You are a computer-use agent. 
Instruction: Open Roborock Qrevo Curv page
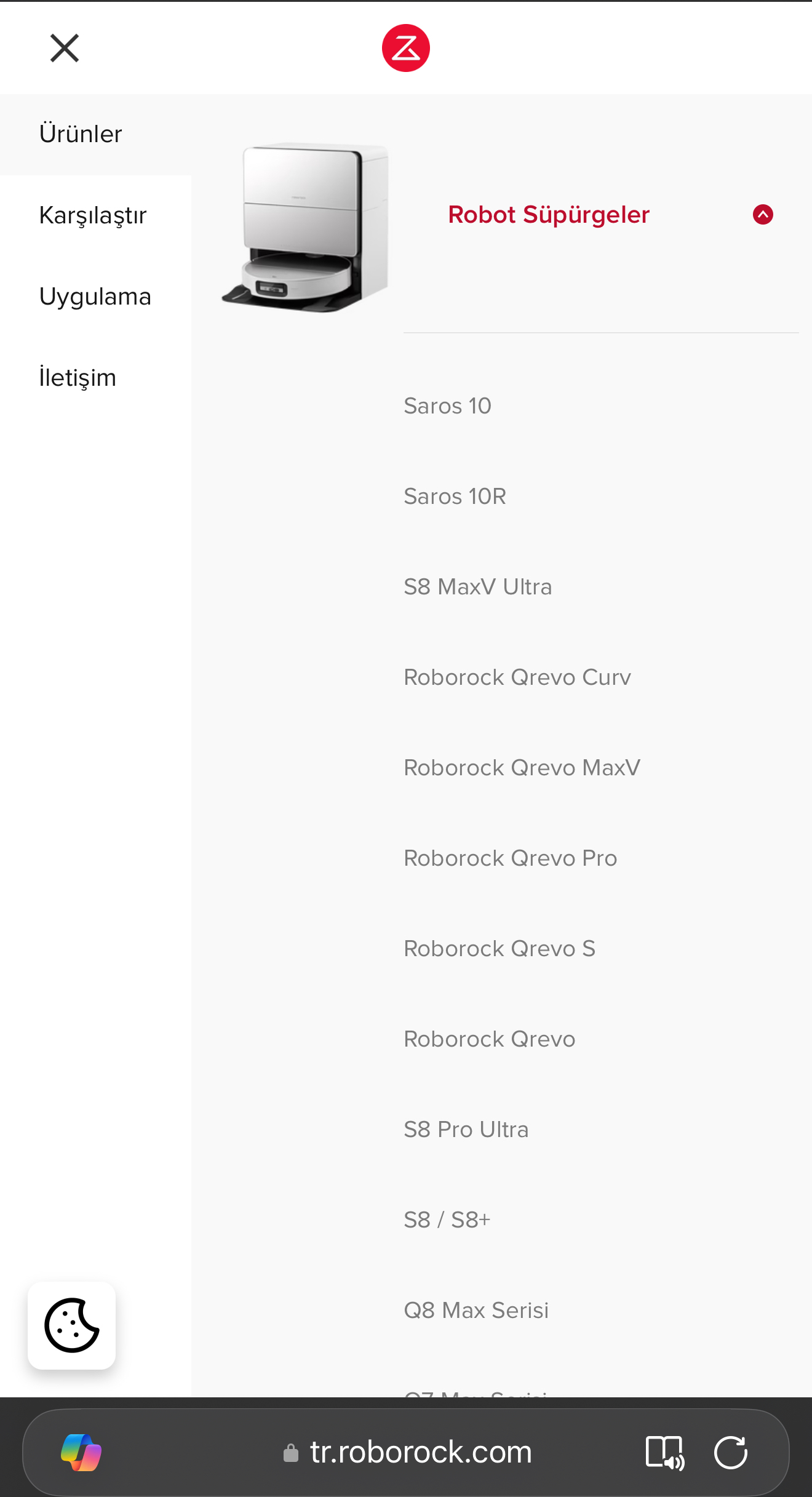tap(517, 677)
